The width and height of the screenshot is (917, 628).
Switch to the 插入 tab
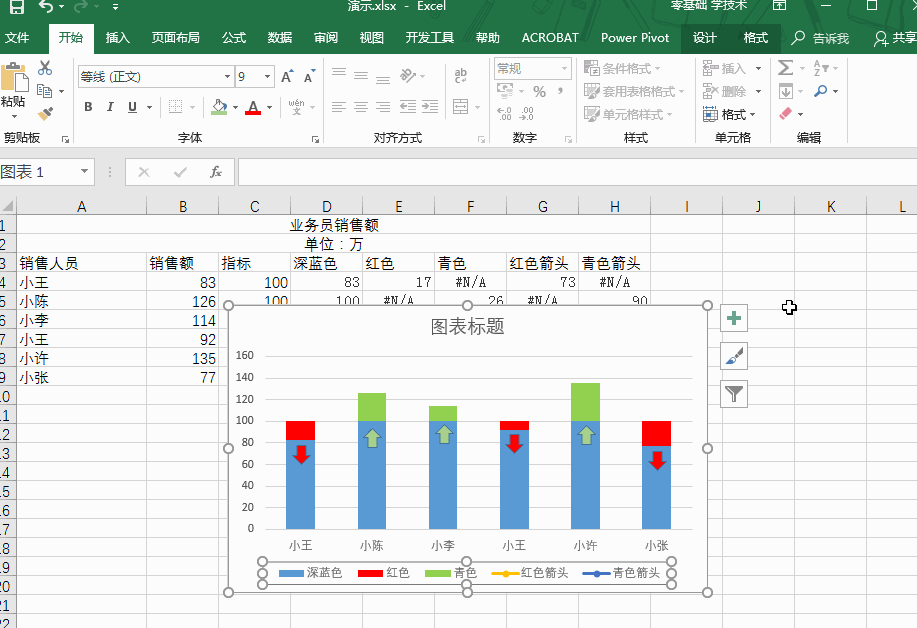coord(118,38)
